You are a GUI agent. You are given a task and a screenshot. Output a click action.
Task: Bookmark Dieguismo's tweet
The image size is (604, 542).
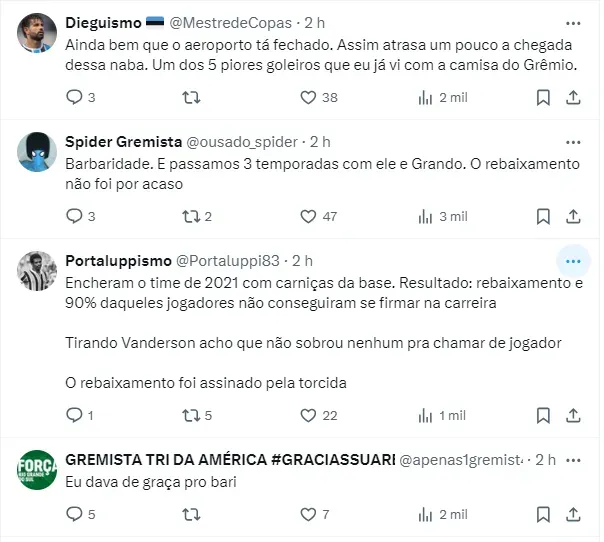click(x=542, y=97)
